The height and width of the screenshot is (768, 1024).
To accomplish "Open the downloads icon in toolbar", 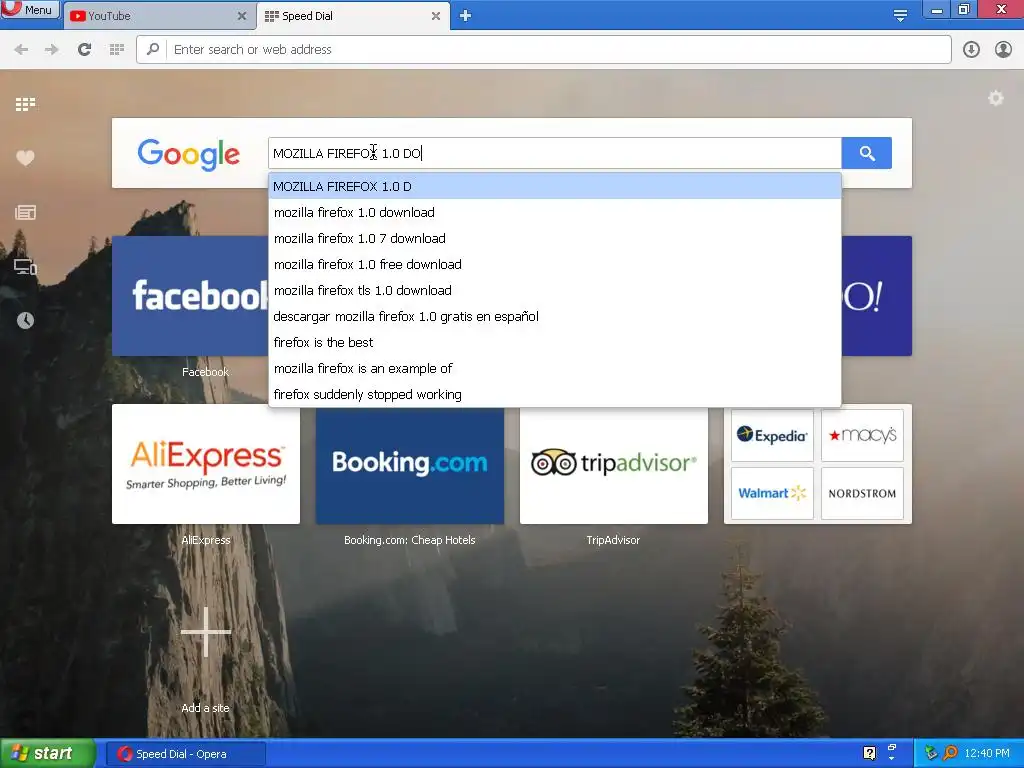I will coord(971,50).
